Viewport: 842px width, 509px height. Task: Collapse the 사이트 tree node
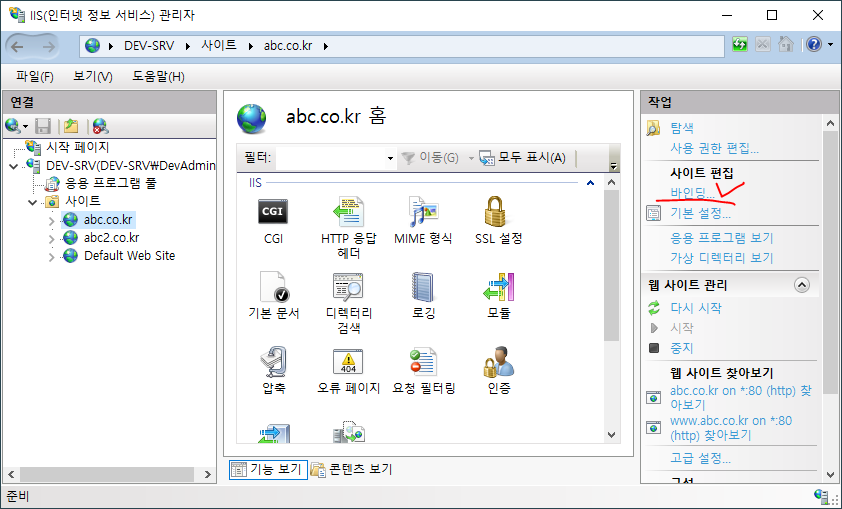point(33,202)
